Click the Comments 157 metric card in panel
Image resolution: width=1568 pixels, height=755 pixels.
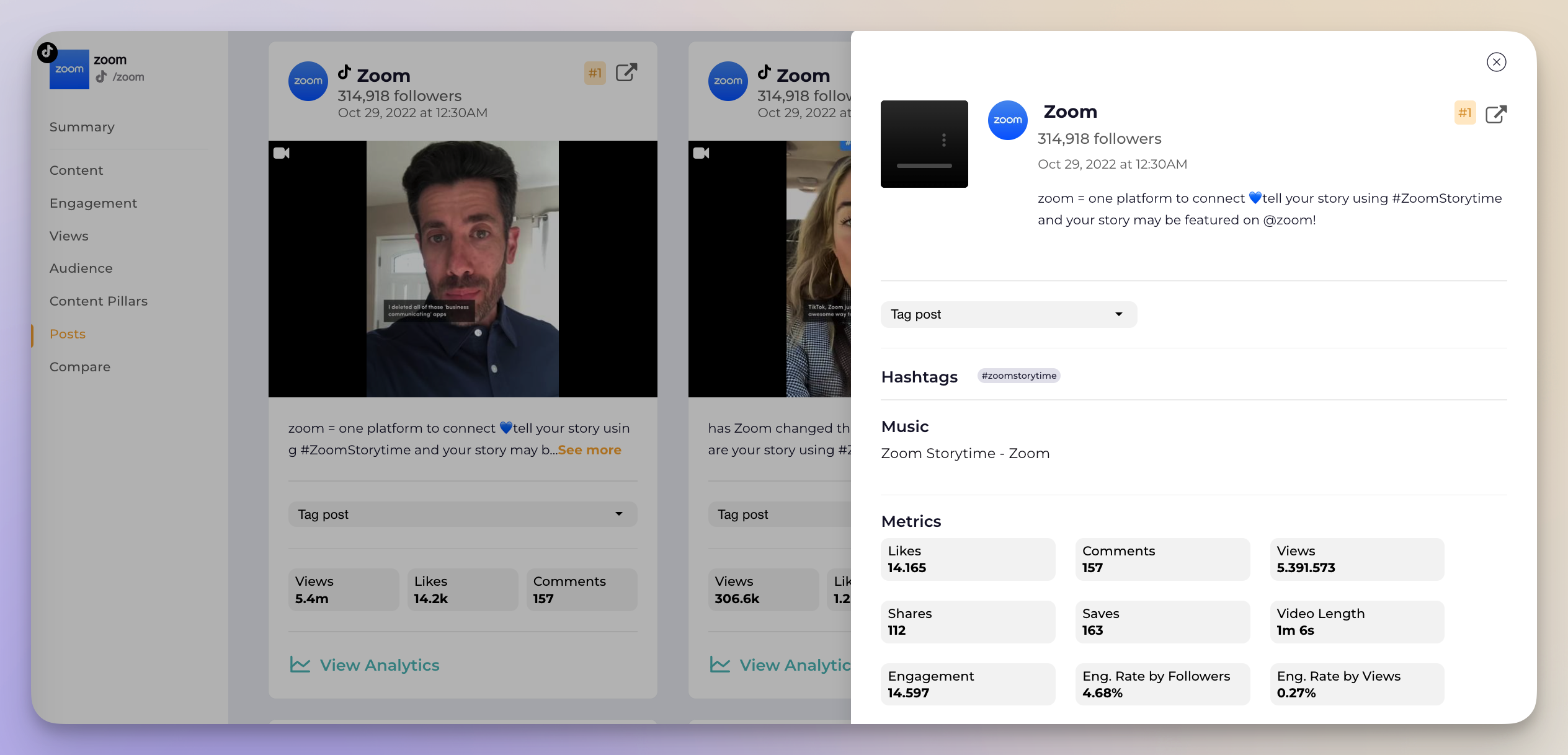coord(1162,559)
